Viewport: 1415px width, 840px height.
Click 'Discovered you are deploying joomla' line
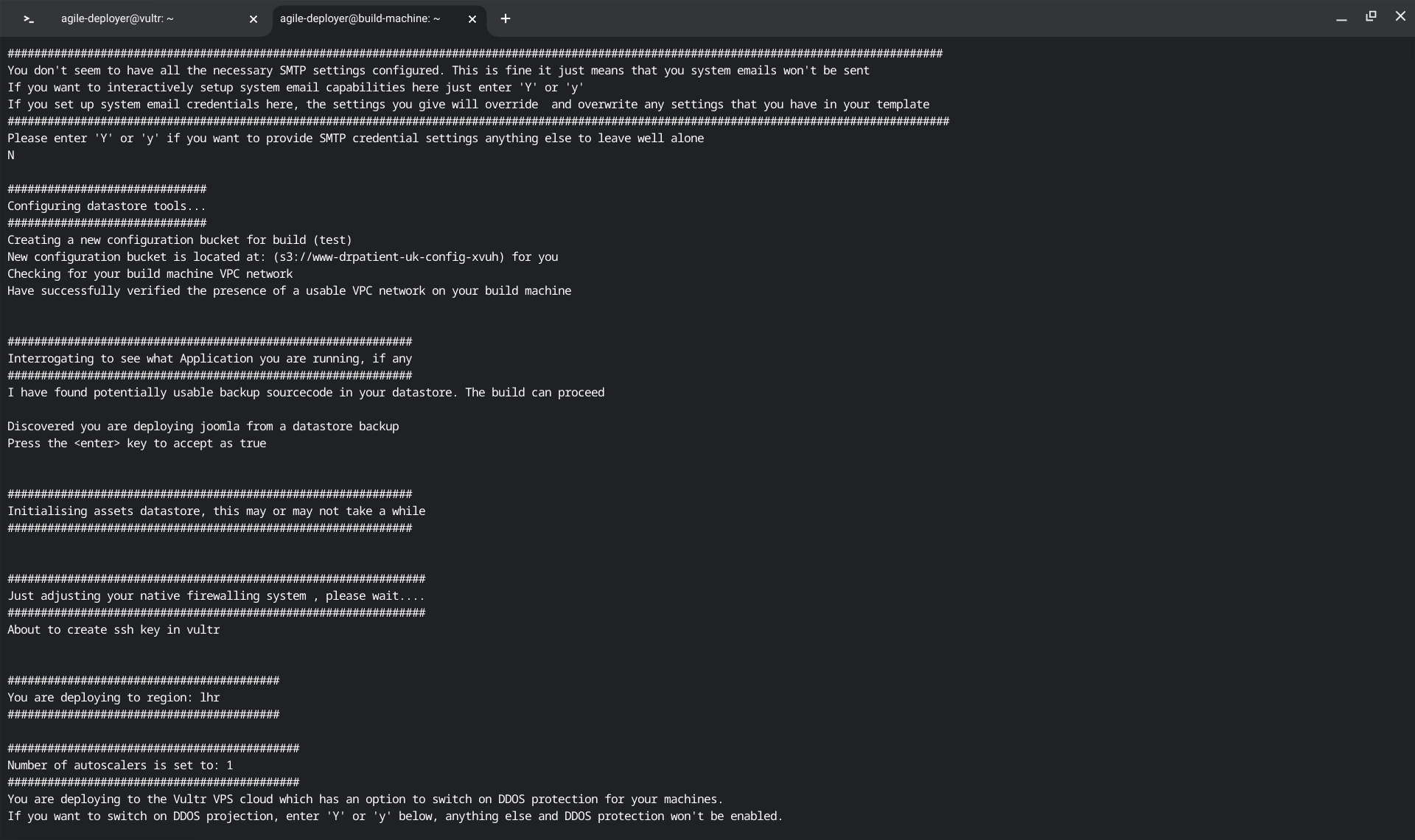[203, 427]
